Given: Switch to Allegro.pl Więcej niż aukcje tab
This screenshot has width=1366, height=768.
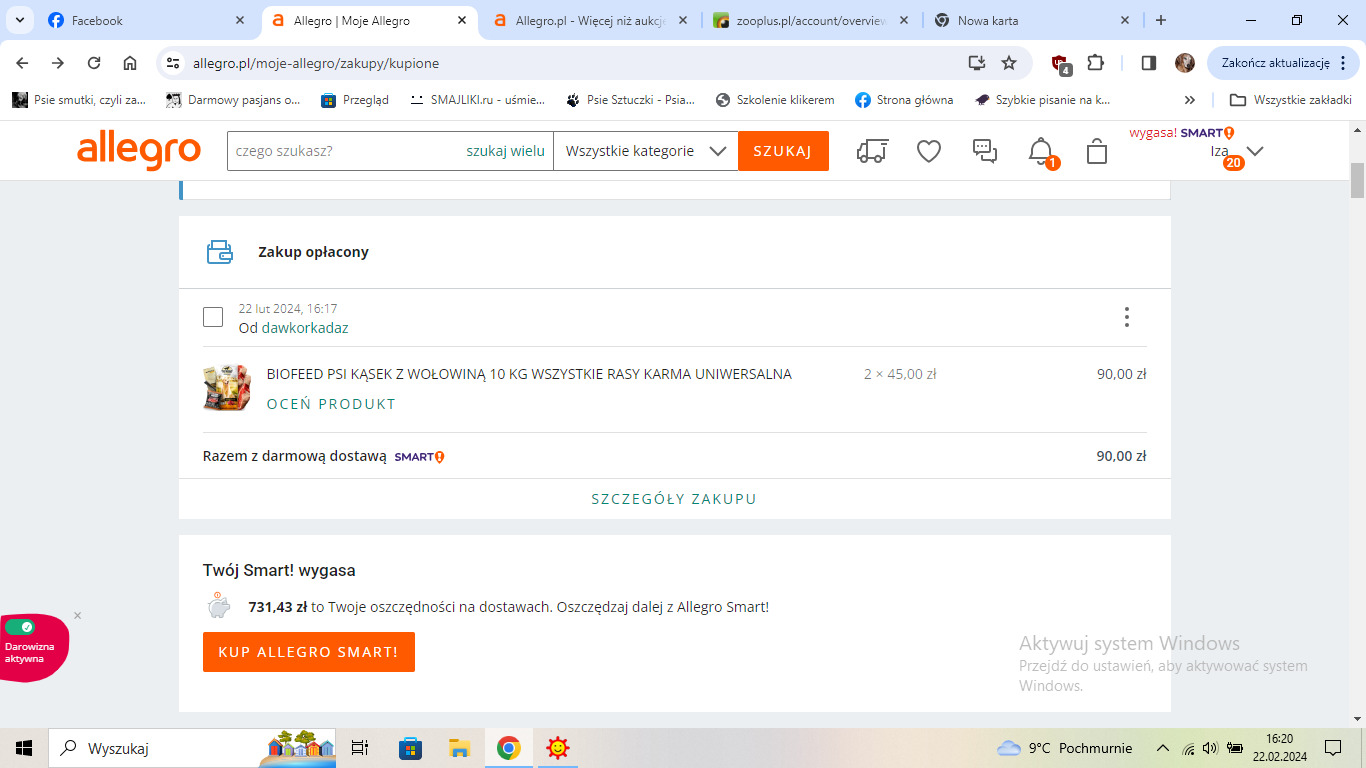Looking at the screenshot, I should tap(590, 20).
